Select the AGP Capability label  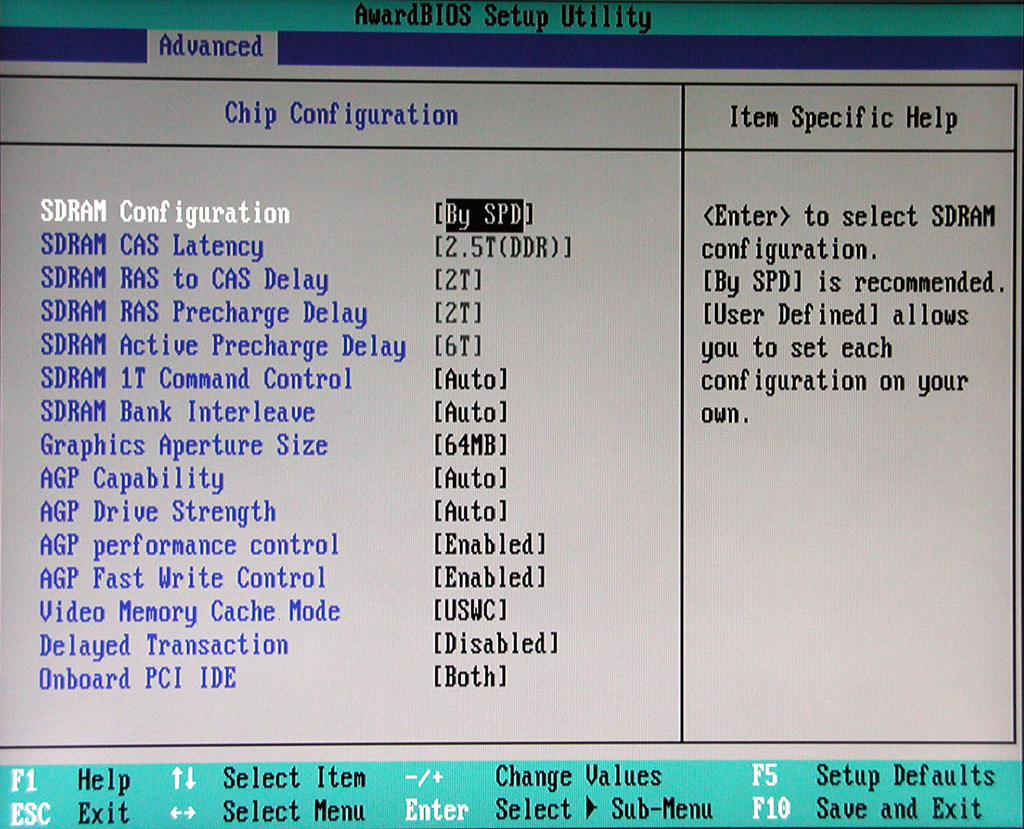coord(132,479)
